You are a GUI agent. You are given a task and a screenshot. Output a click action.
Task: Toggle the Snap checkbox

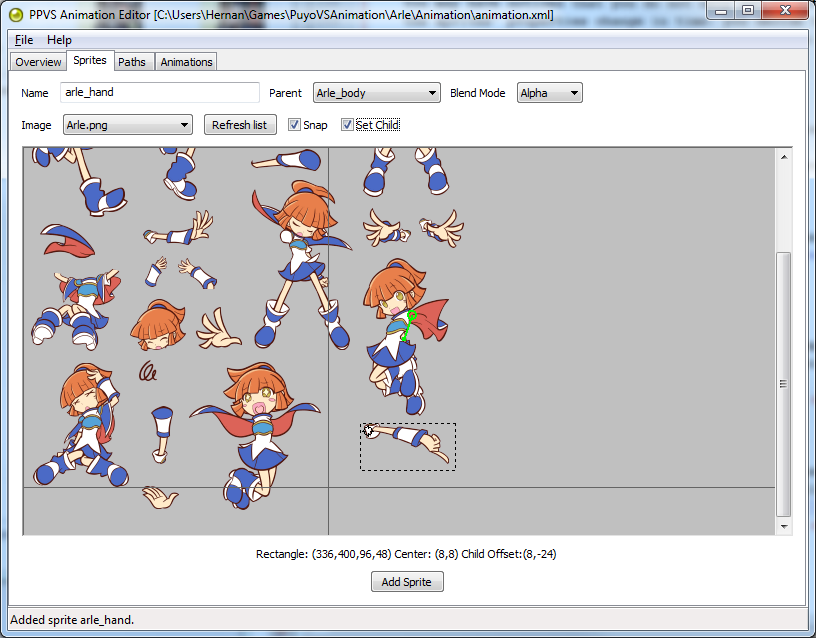tap(295, 125)
